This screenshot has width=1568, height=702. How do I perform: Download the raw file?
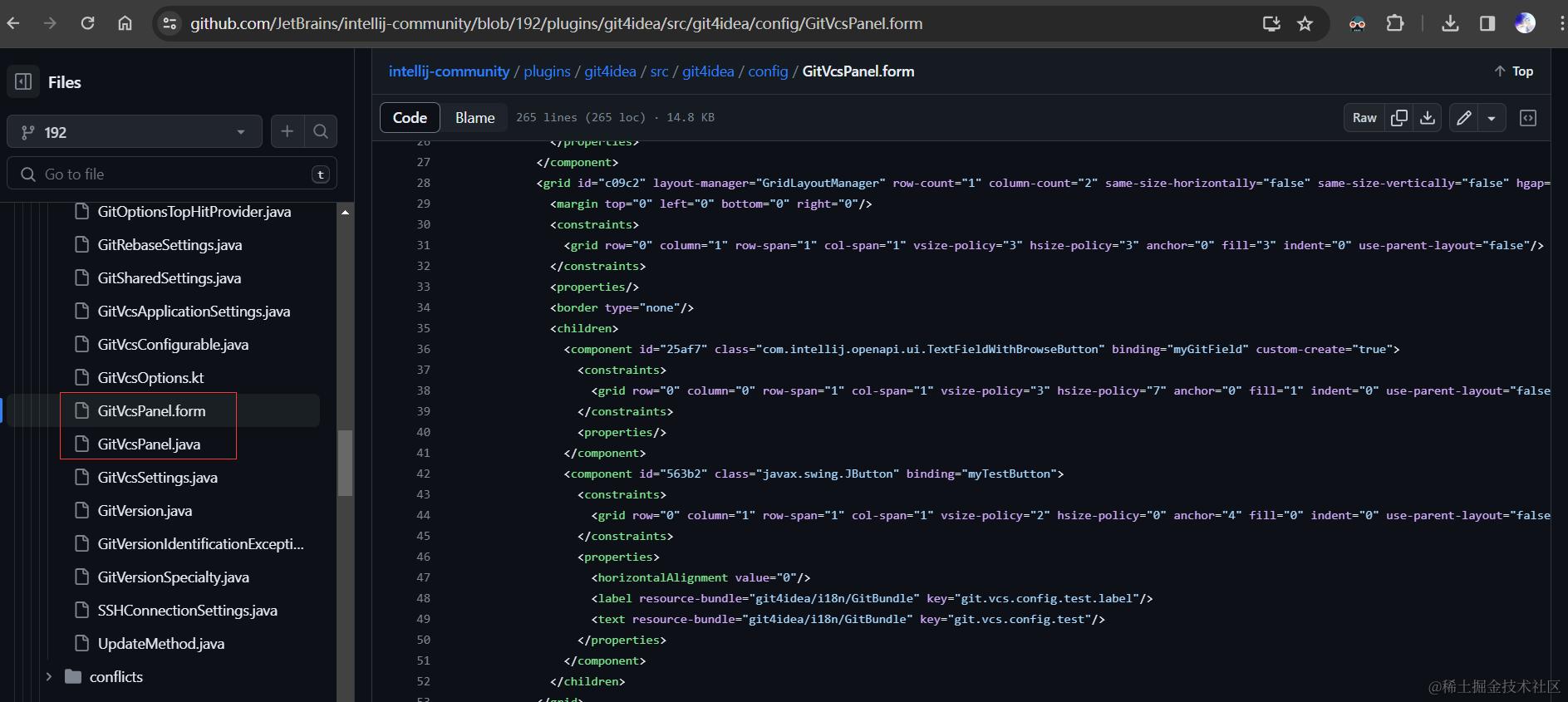1428,118
